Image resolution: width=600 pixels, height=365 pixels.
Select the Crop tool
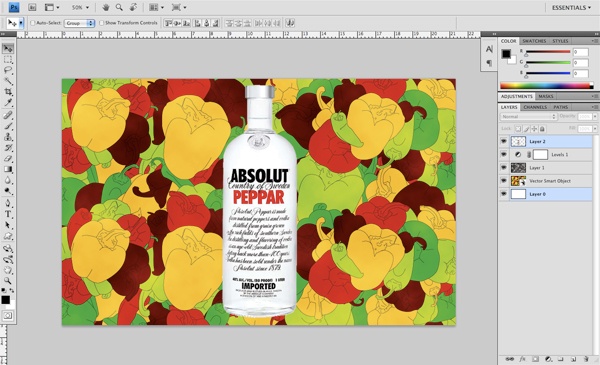click(x=8, y=92)
